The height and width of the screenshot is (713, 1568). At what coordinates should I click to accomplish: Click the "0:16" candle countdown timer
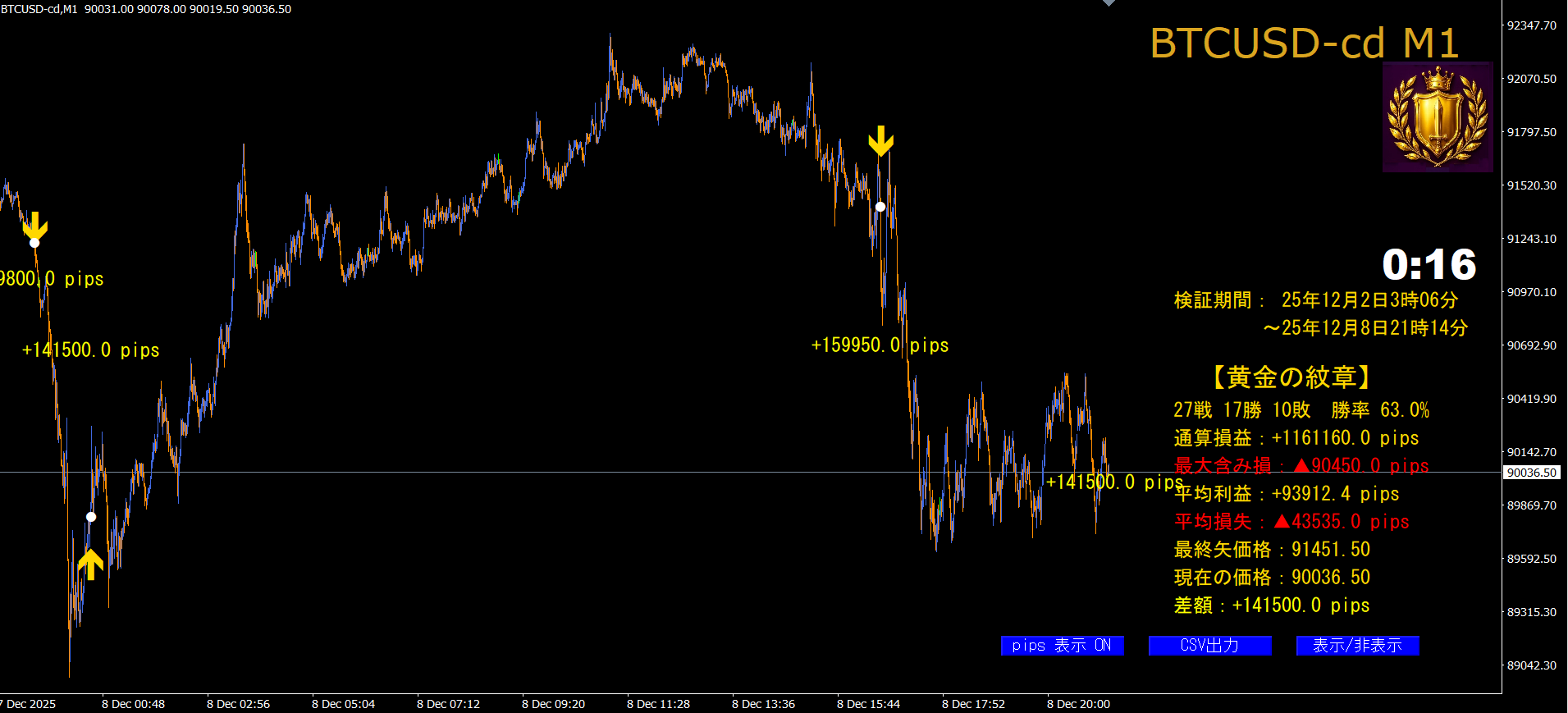click(1429, 264)
